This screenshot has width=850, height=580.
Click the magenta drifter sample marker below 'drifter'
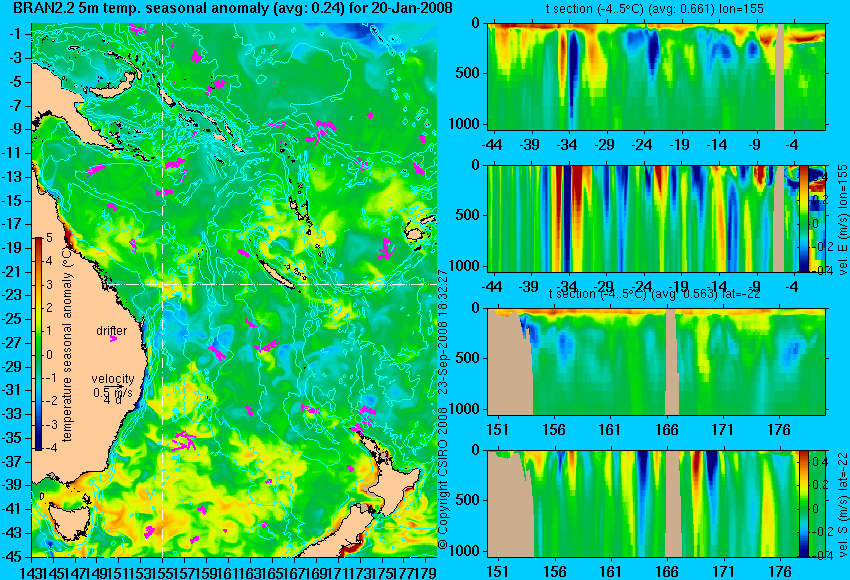113,339
